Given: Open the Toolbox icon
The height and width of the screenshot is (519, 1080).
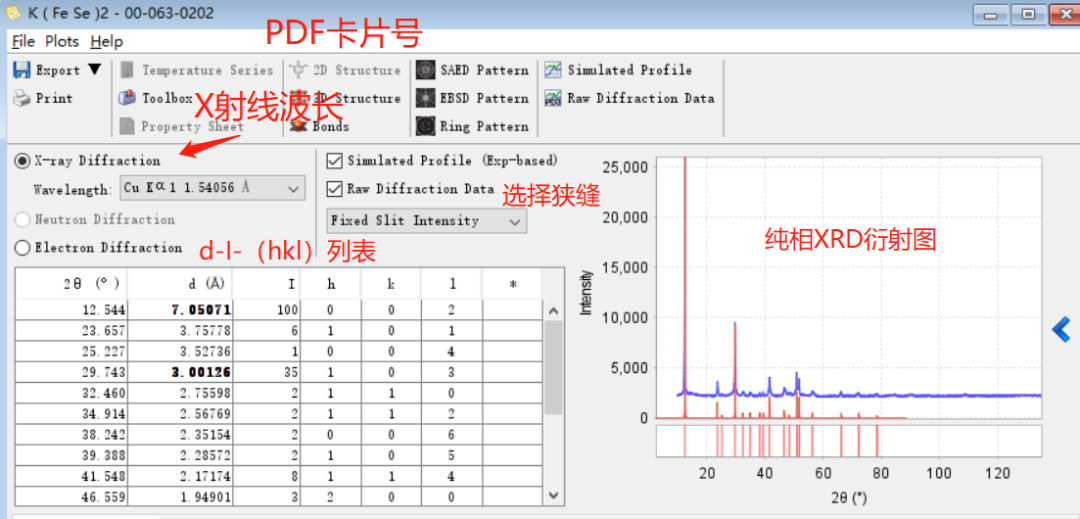Looking at the screenshot, I should click(x=127, y=98).
